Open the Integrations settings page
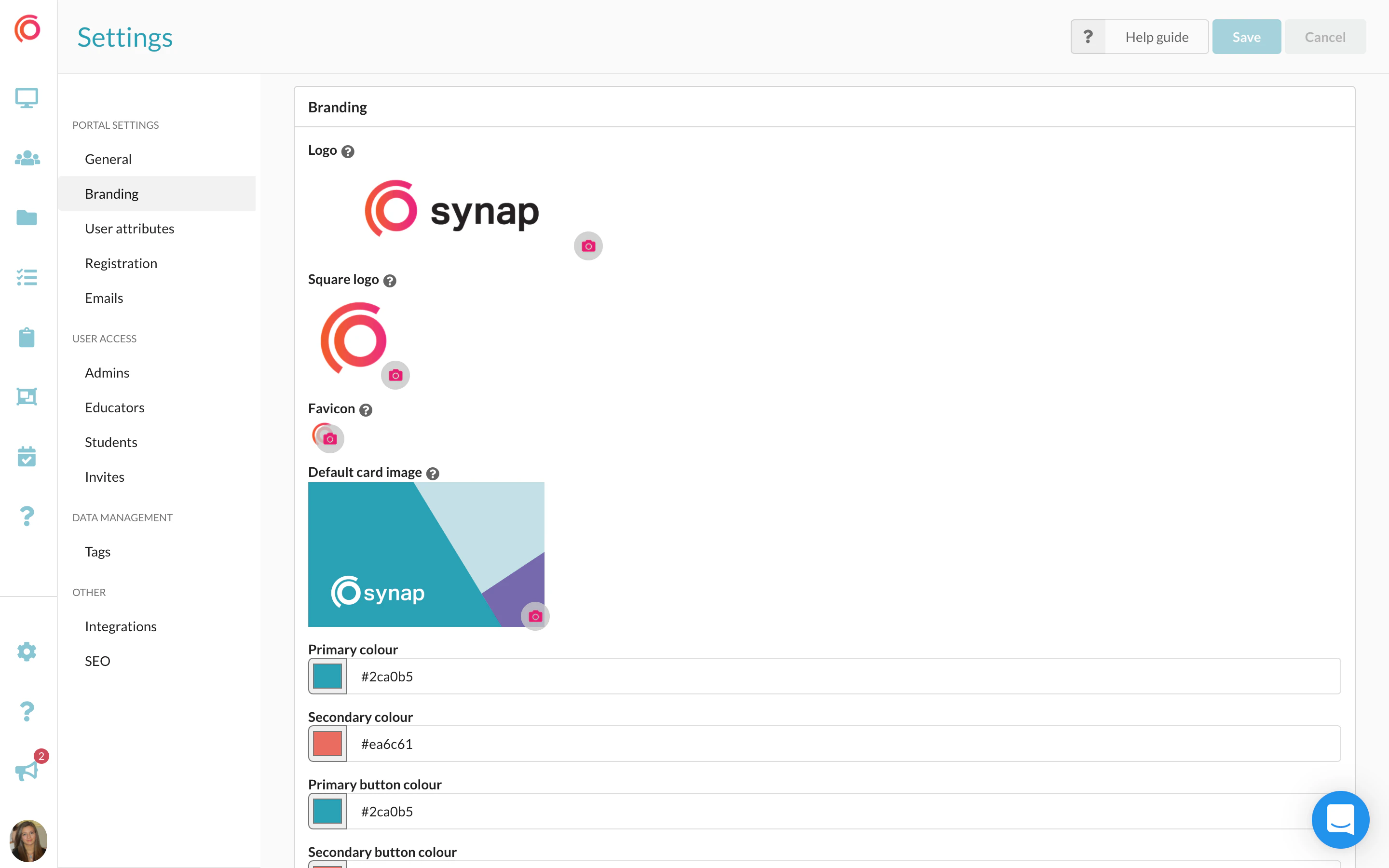The height and width of the screenshot is (868, 1389). pos(121,626)
